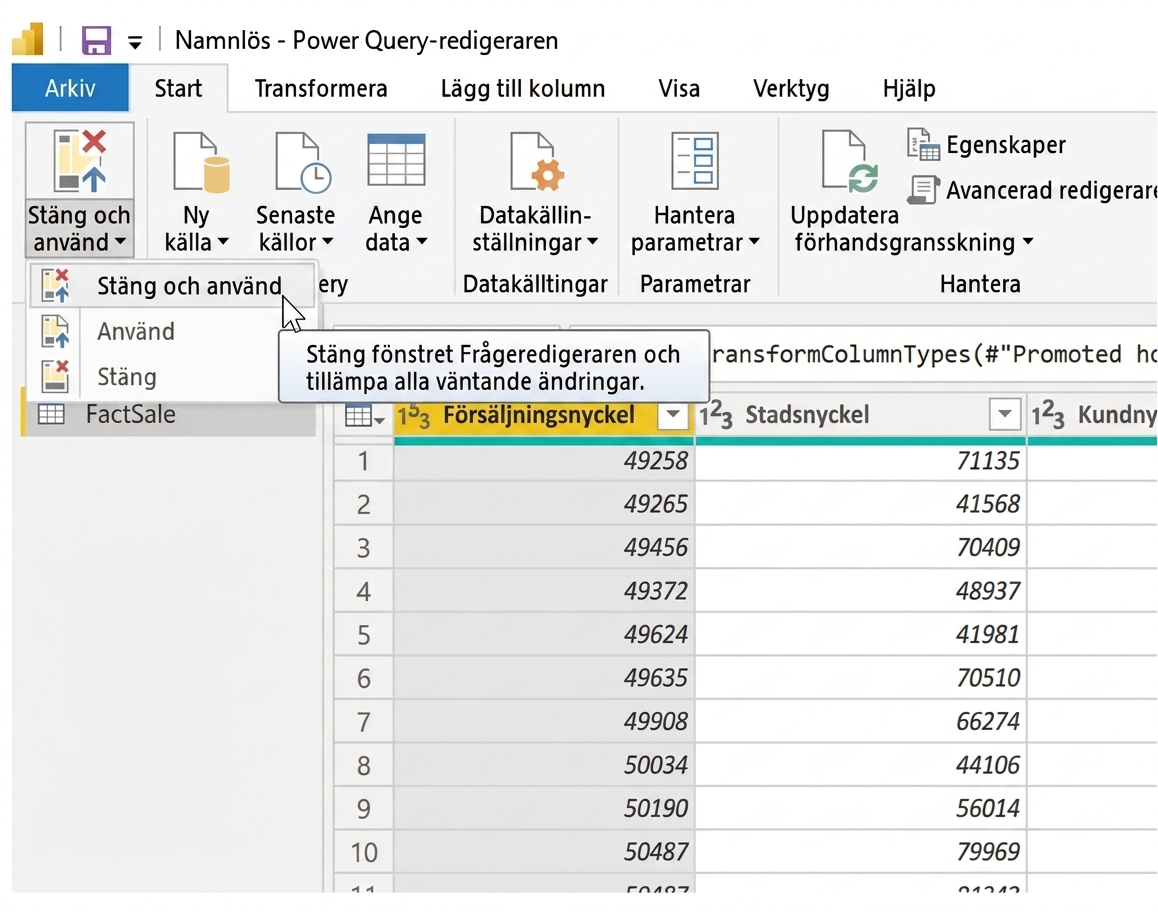Switch to the Transformera tab

pyautogui.click(x=321, y=89)
